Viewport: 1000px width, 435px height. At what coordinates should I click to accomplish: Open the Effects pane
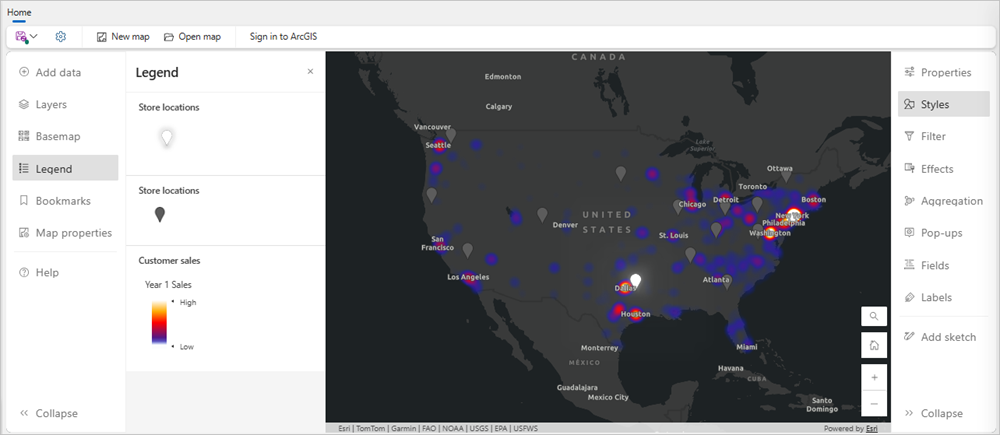[x=944, y=168]
